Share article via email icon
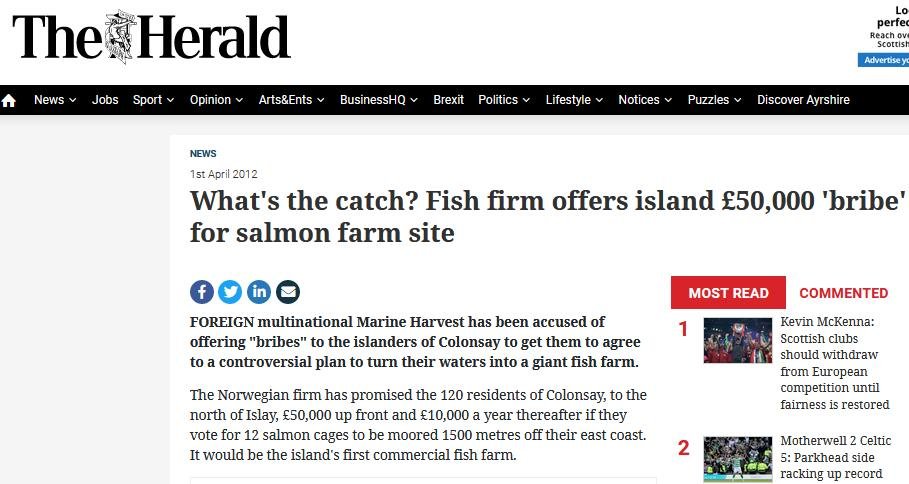 click(288, 292)
